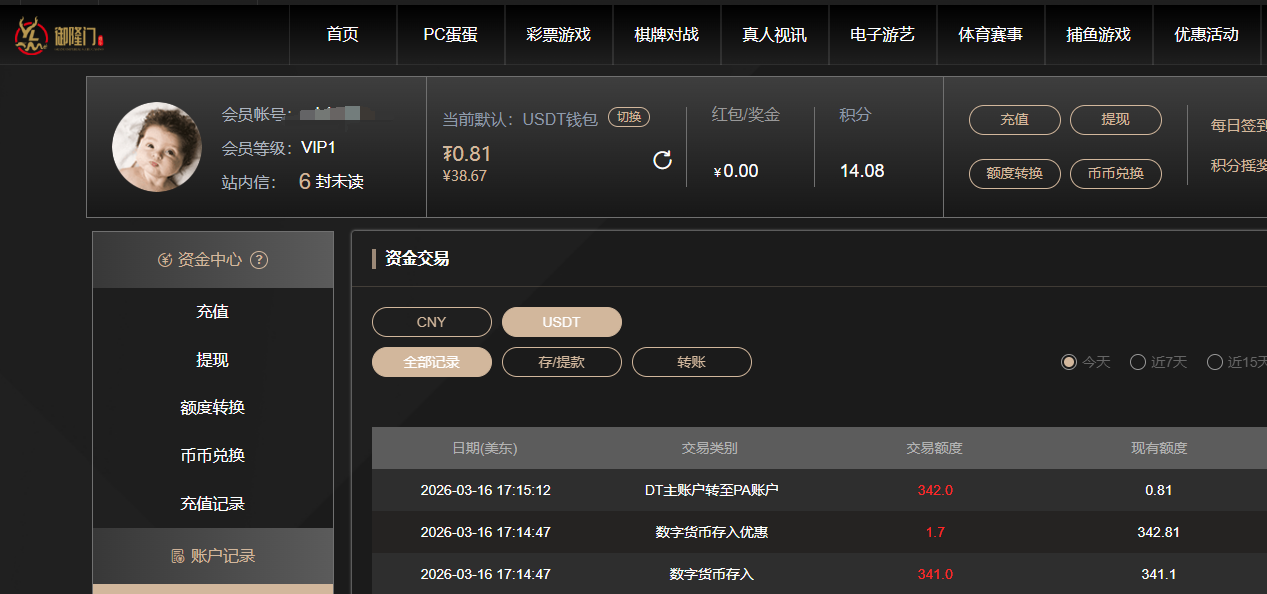Click the 提现 withdrawal button
This screenshot has width=1267, height=594.
[x=1115, y=119]
